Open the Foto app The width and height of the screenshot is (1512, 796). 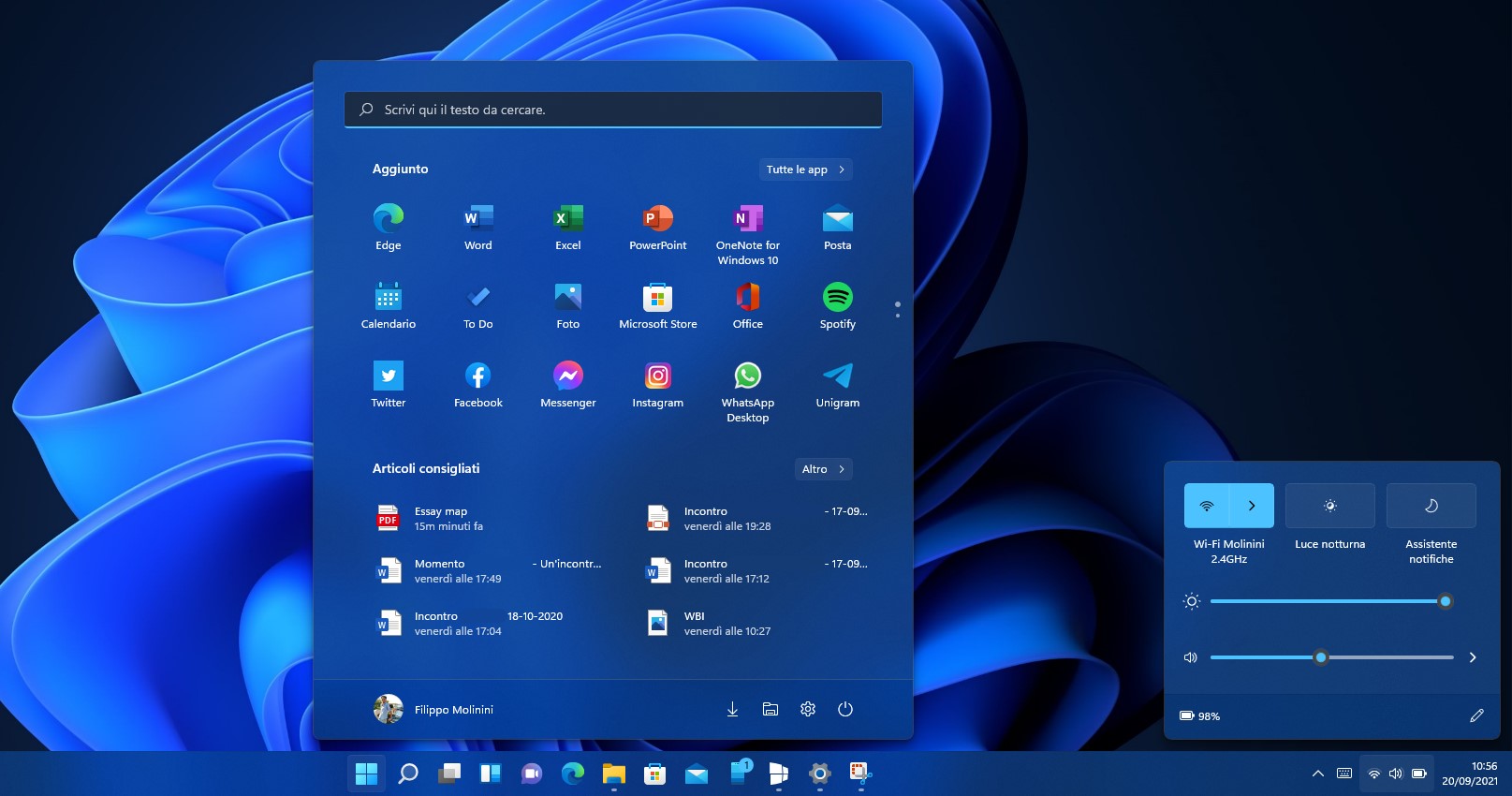coord(568,306)
